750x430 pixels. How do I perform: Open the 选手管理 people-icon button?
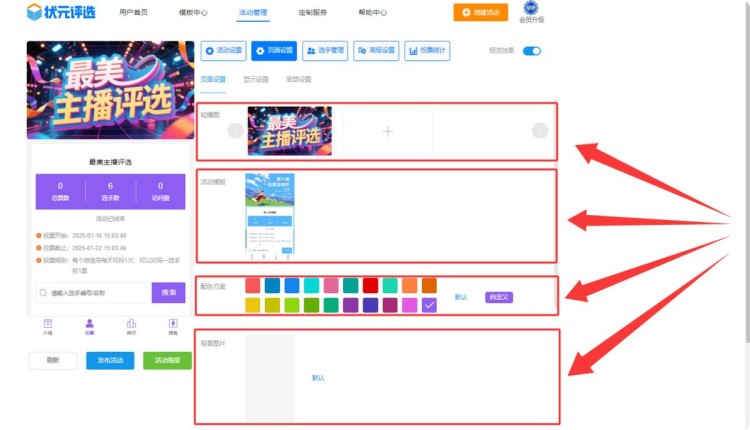tap(325, 51)
